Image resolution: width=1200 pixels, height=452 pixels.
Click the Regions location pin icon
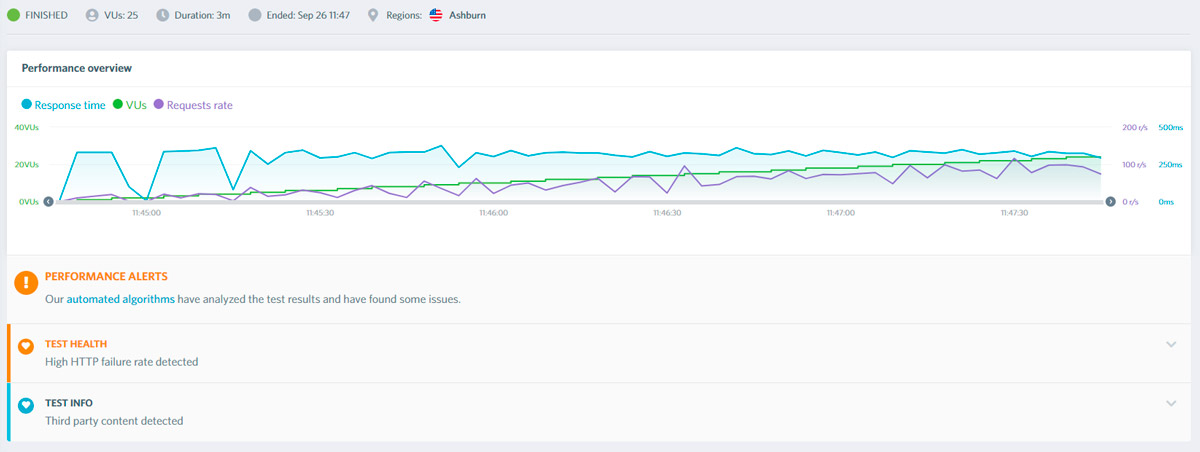click(374, 15)
